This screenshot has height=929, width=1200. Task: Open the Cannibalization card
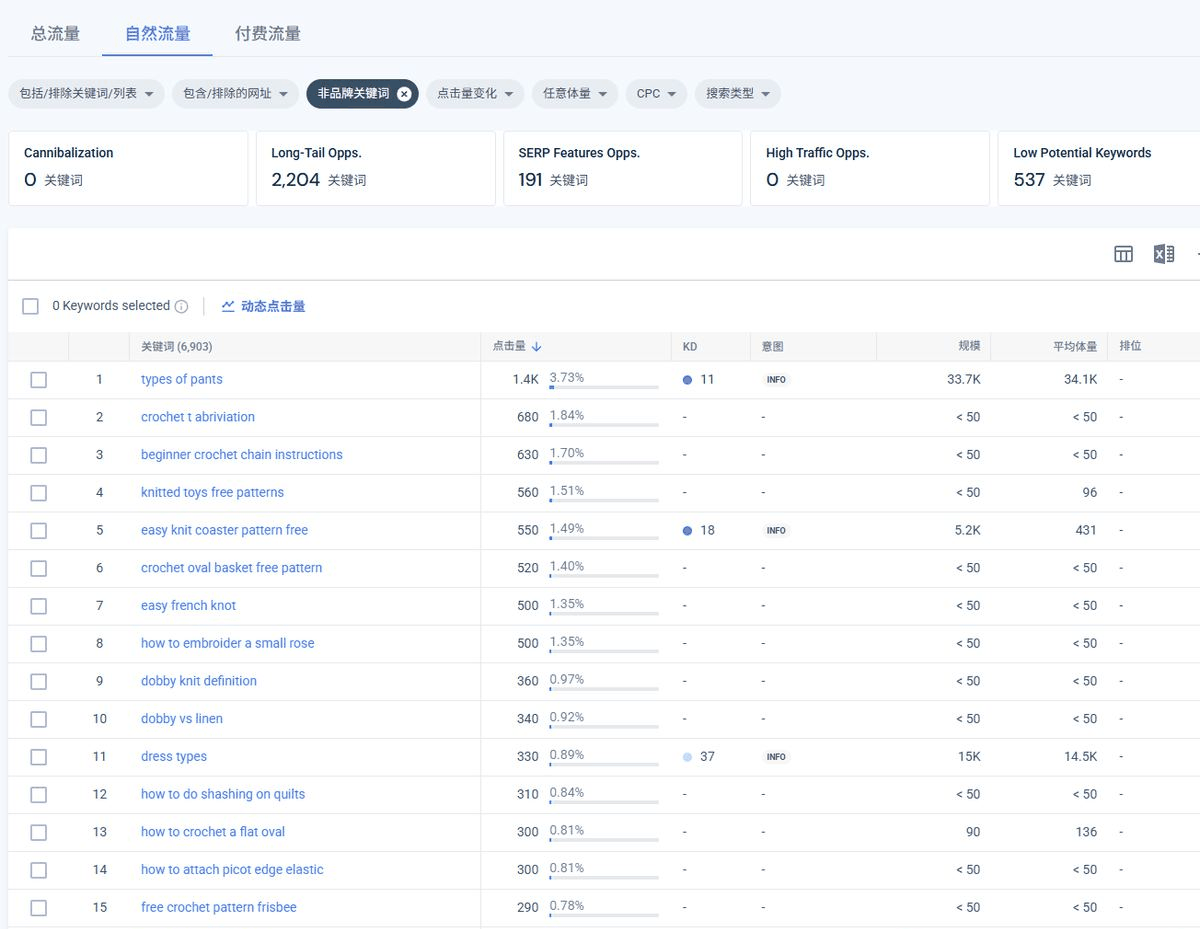[x=128, y=168]
